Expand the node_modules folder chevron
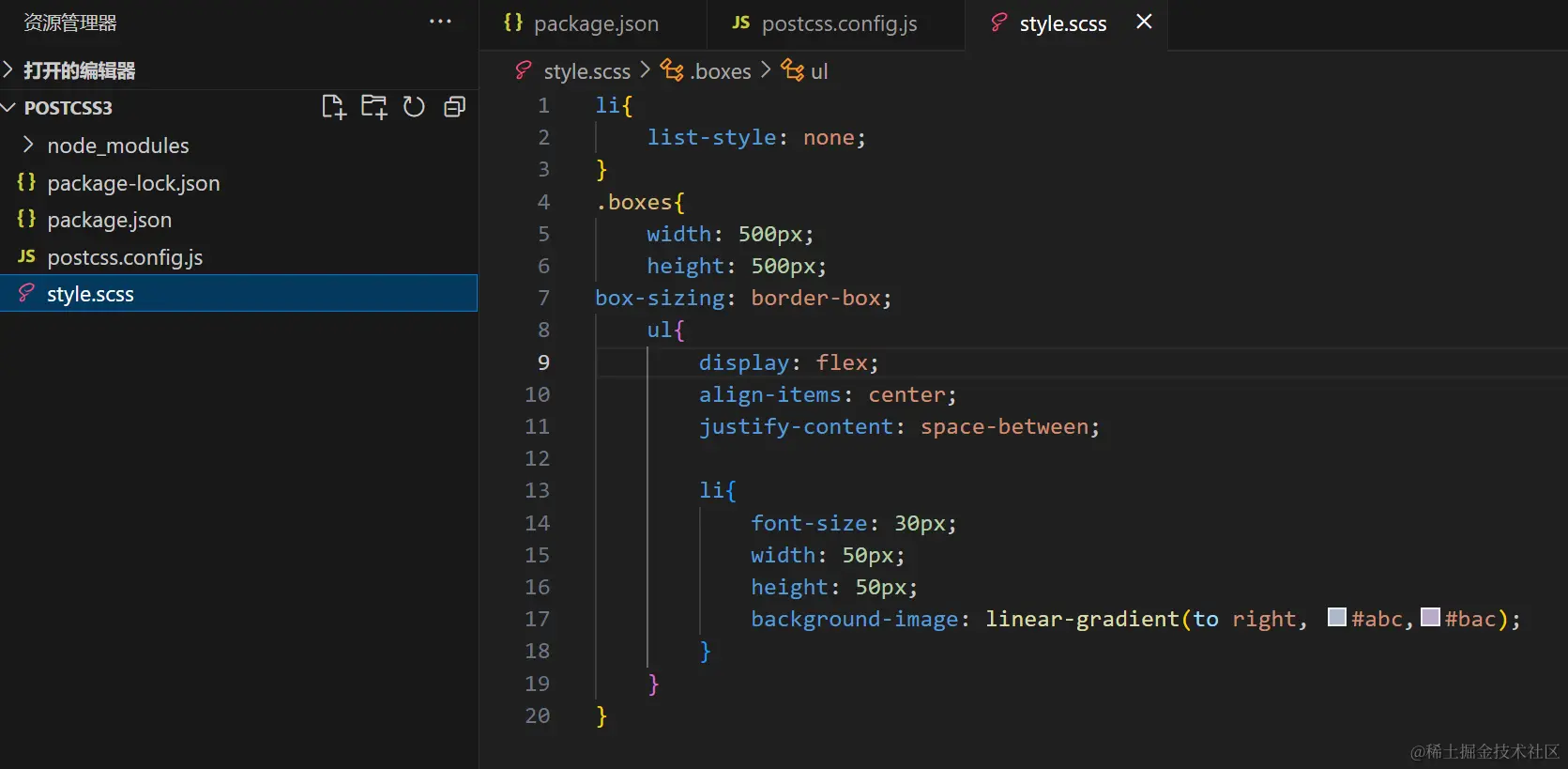The image size is (1568, 769). click(x=28, y=145)
